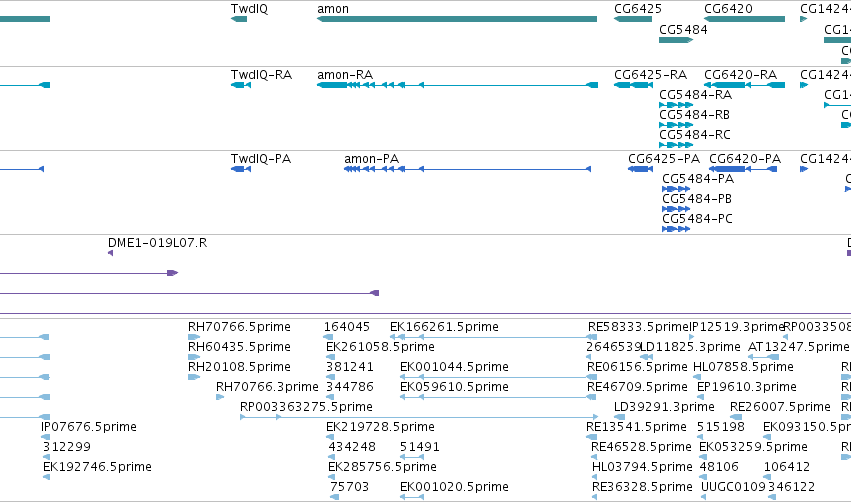This screenshot has width=851, height=502.
Task: Select the CG6420-RA transcript label
Action: [740, 74]
